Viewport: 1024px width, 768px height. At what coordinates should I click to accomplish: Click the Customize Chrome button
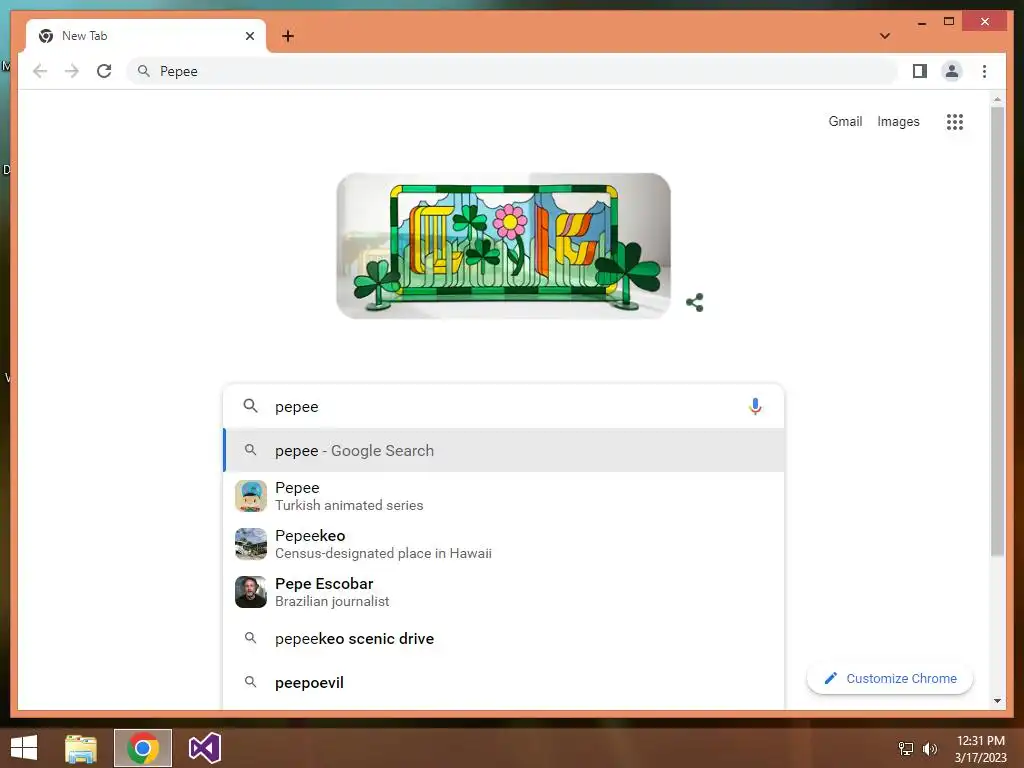pyautogui.click(x=889, y=679)
